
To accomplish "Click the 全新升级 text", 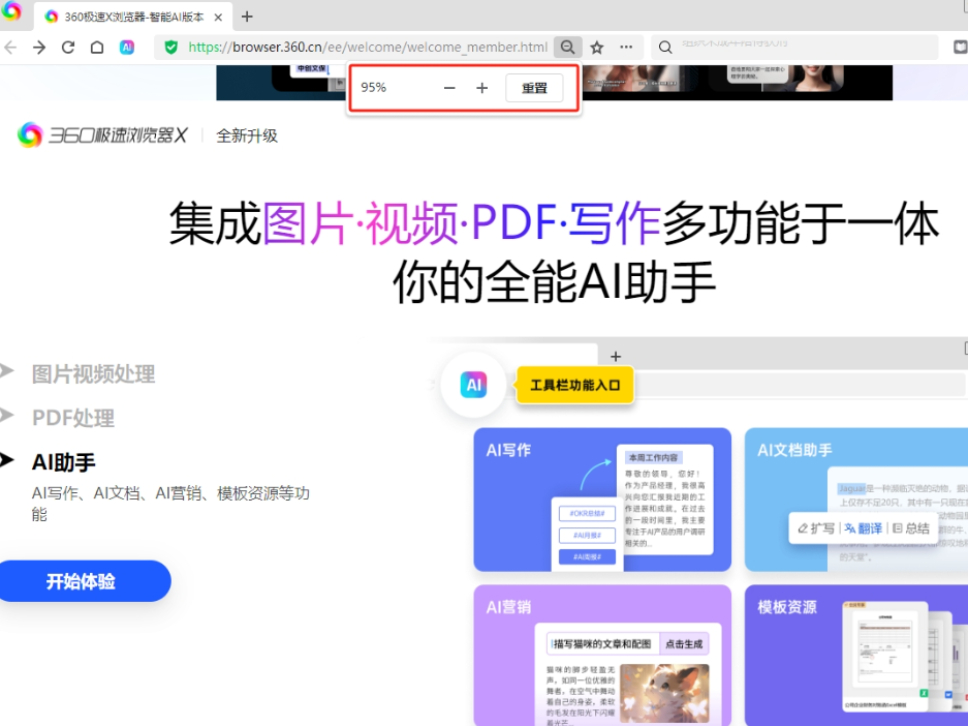I will (x=247, y=136).
